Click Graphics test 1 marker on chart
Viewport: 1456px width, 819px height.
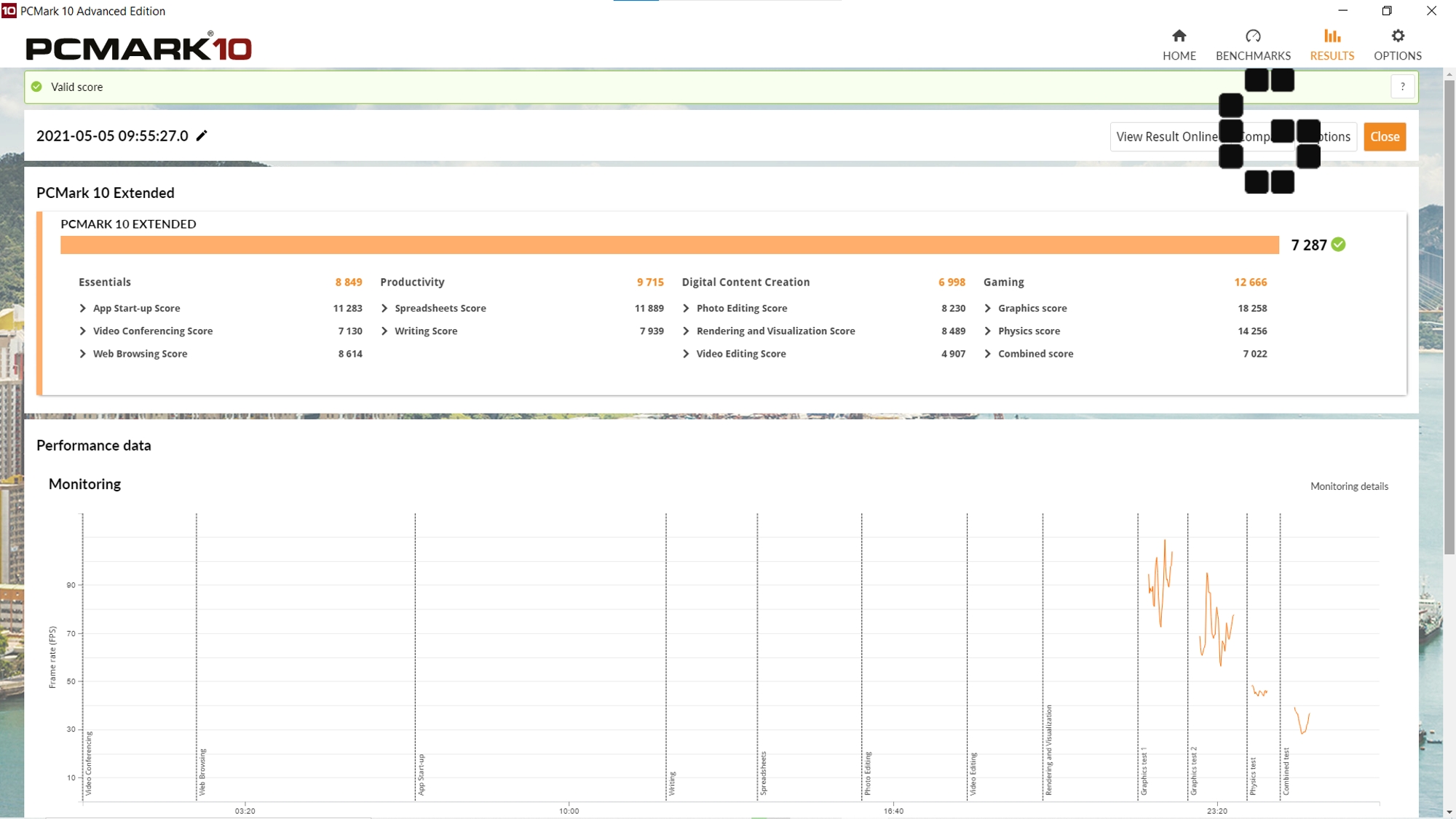pos(1143,772)
